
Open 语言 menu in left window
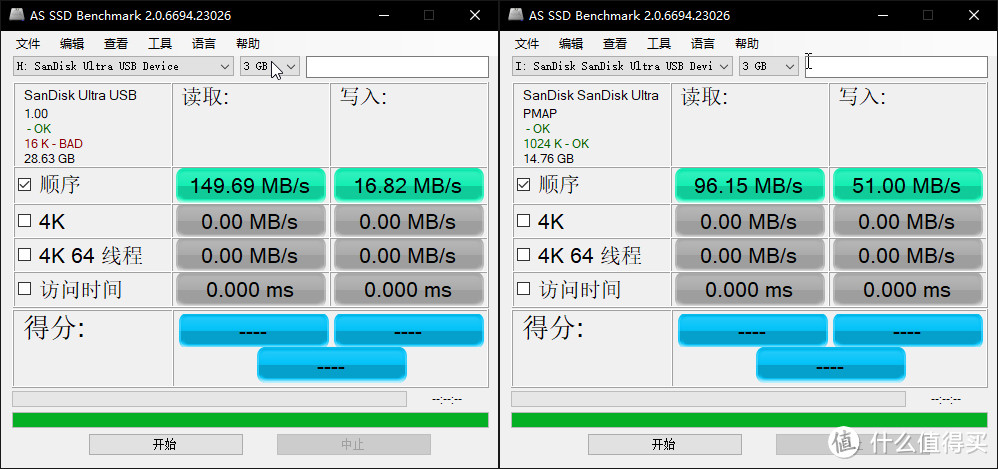[204, 44]
